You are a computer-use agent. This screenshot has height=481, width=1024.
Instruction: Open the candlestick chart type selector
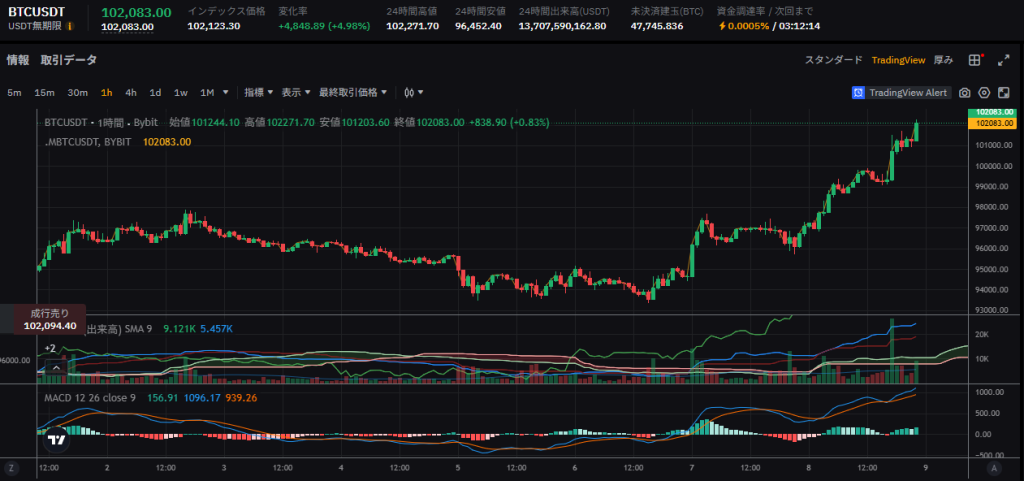(x=413, y=93)
